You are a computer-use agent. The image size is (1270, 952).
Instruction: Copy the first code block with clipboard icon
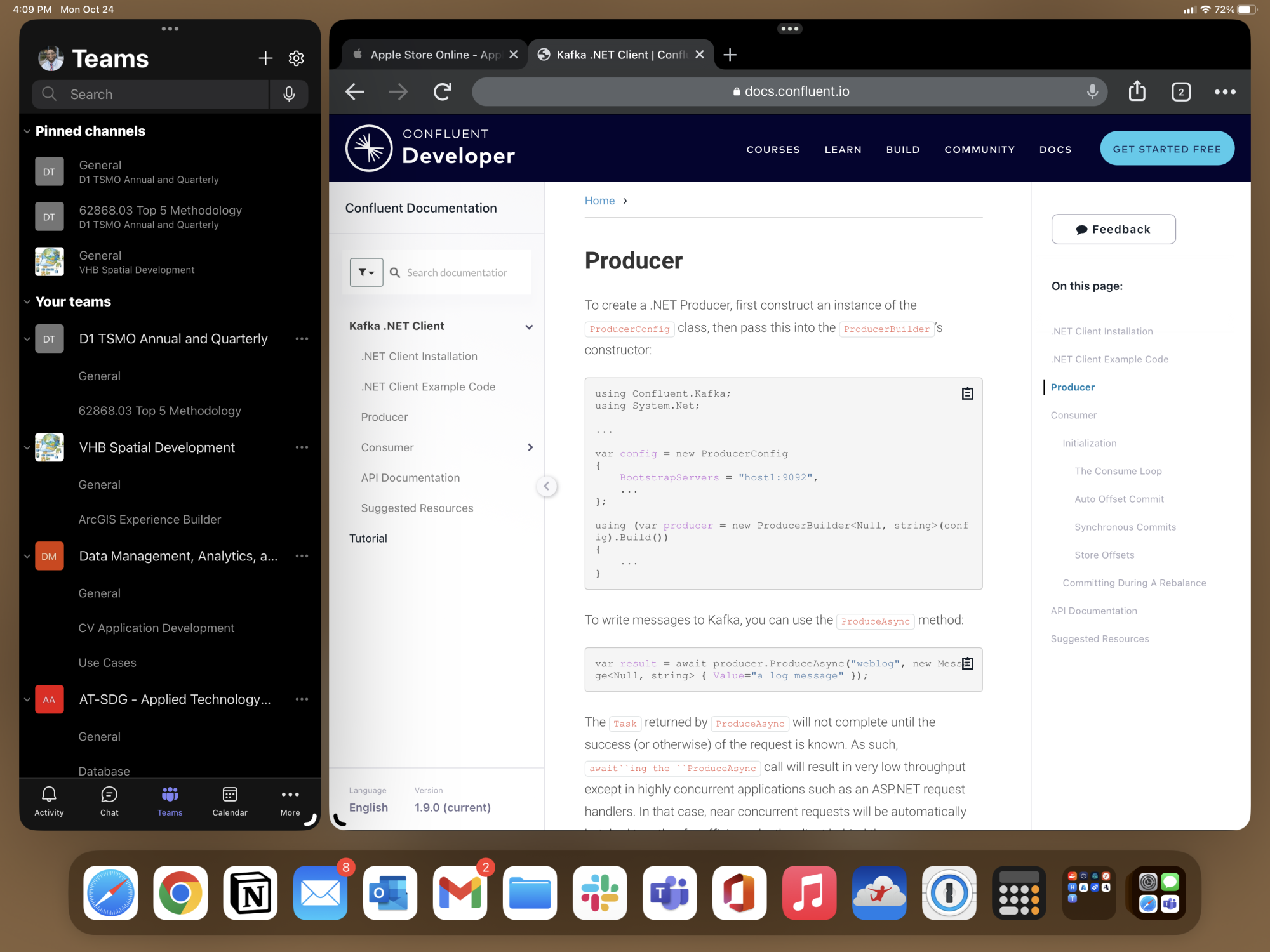967,393
